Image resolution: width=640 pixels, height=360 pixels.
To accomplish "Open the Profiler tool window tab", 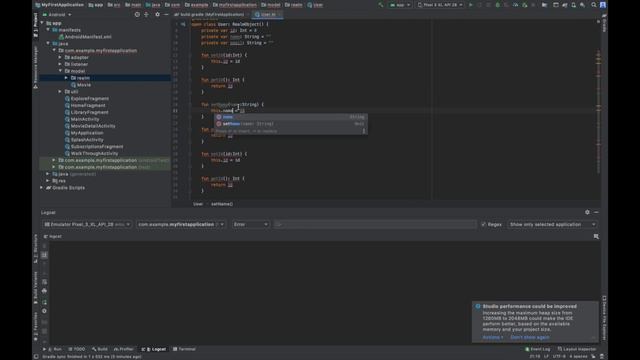I will [x=124, y=349].
